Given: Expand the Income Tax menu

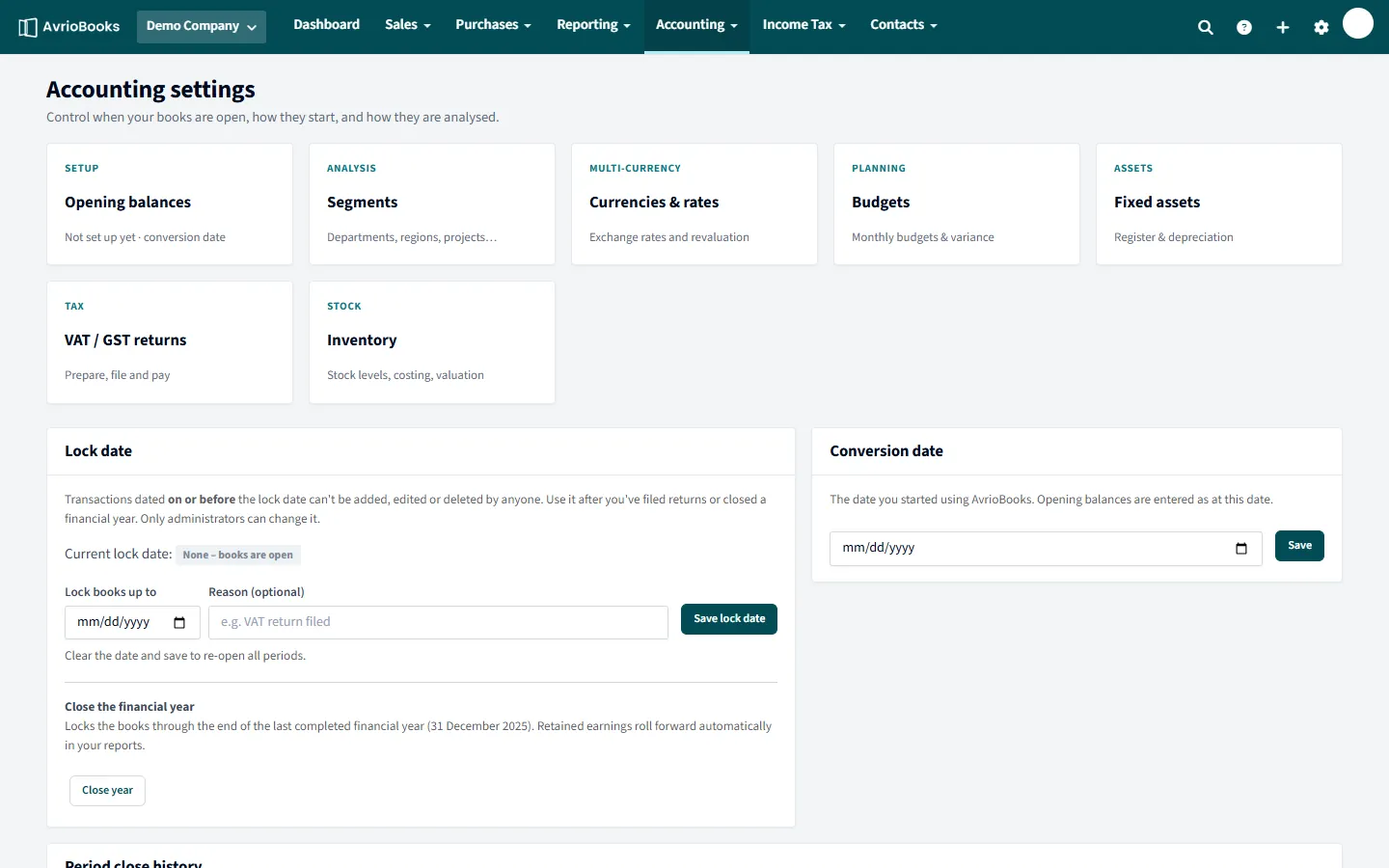Looking at the screenshot, I should pyautogui.click(x=803, y=25).
